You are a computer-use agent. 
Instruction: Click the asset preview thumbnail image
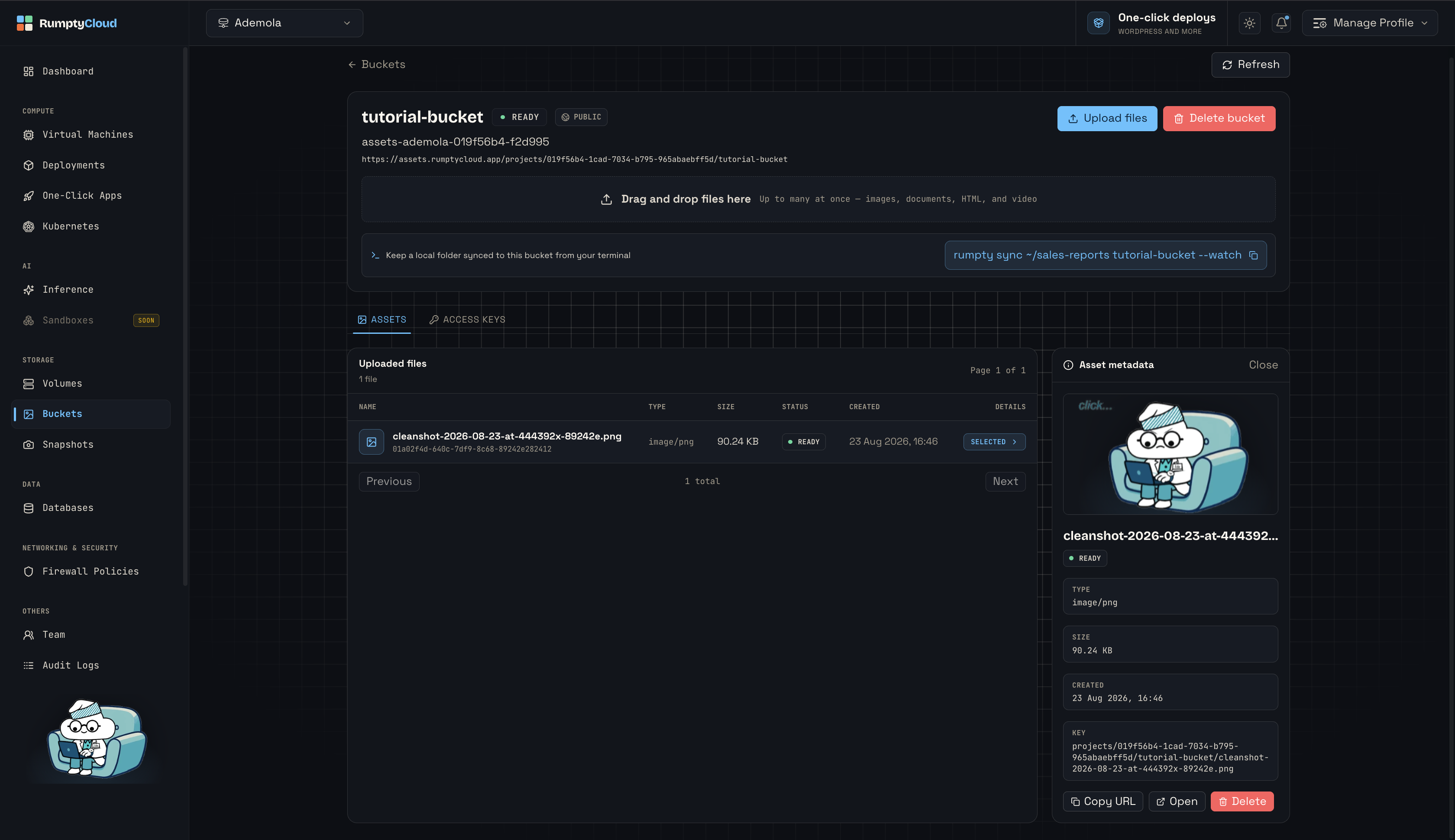[1170, 454]
